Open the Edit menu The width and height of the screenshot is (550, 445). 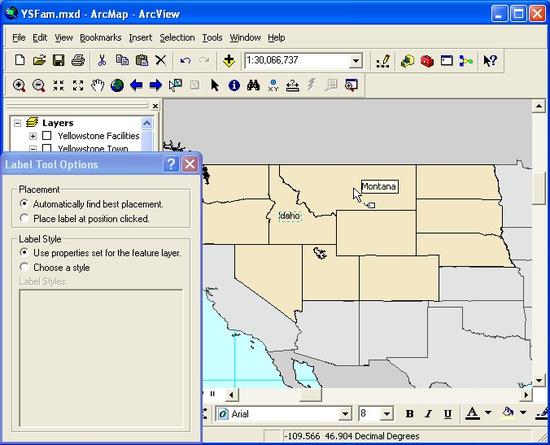pyautogui.click(x=40, y=38)
